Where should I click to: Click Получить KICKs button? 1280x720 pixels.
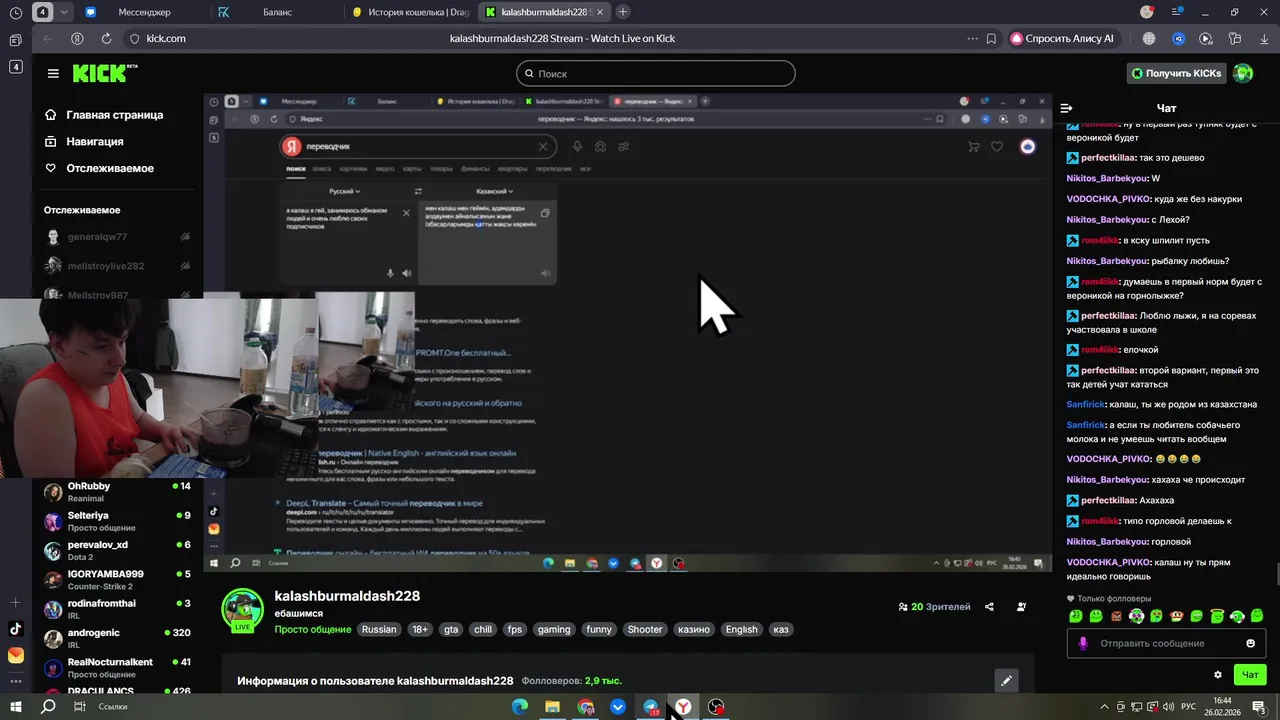[x=1176, y=73]
